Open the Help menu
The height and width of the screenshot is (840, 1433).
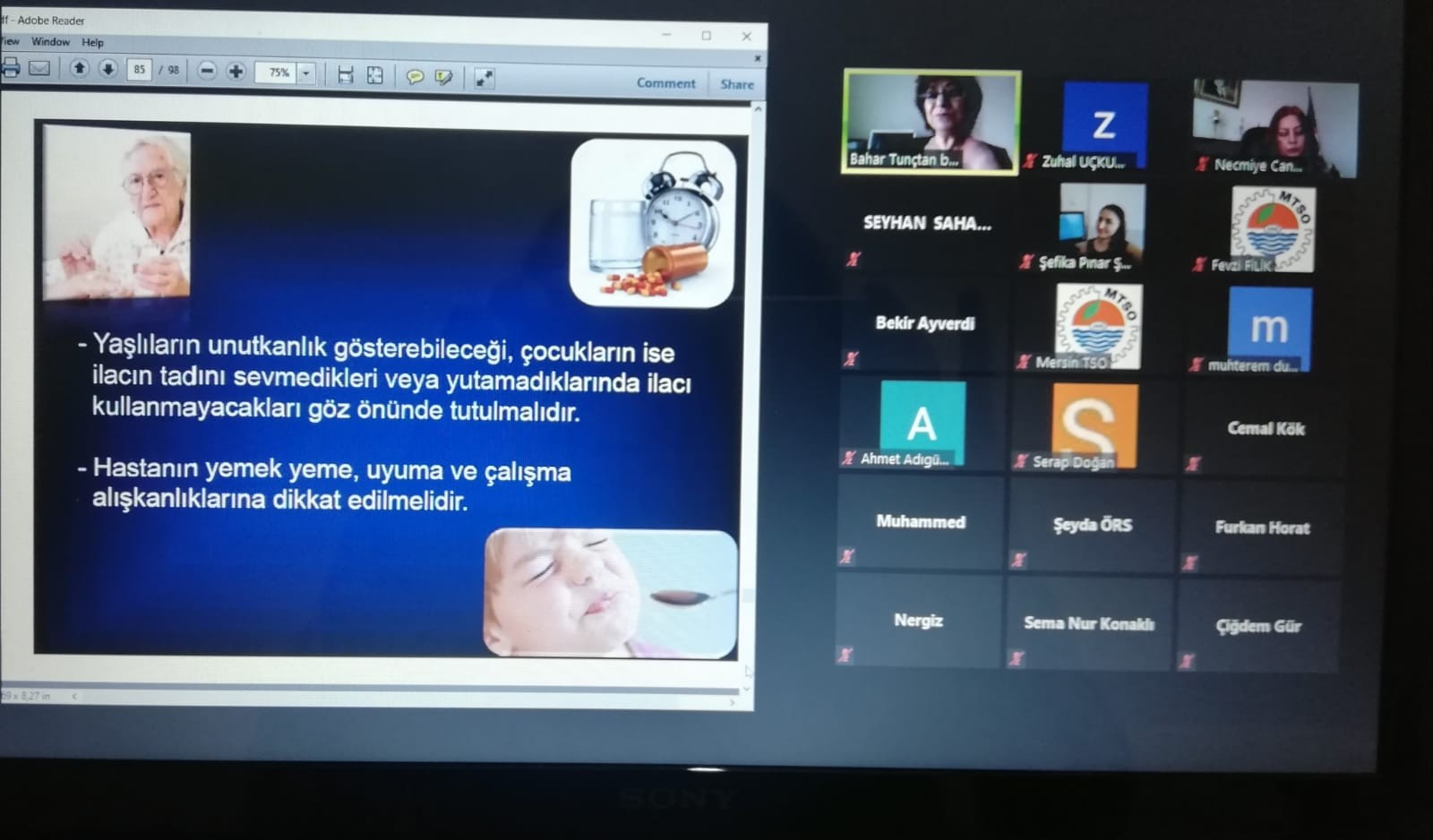pyautogui.click(x=92, y=42)
